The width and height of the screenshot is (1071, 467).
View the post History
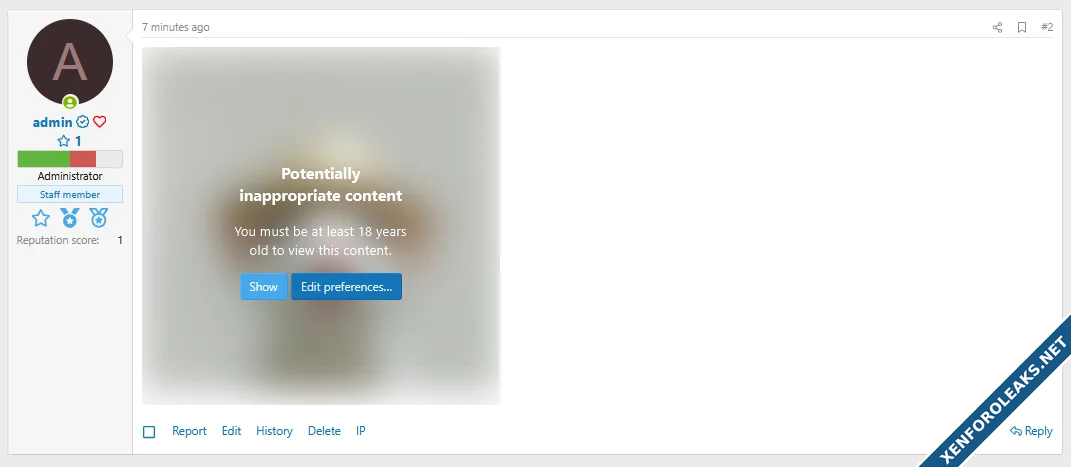coord(275,431)
